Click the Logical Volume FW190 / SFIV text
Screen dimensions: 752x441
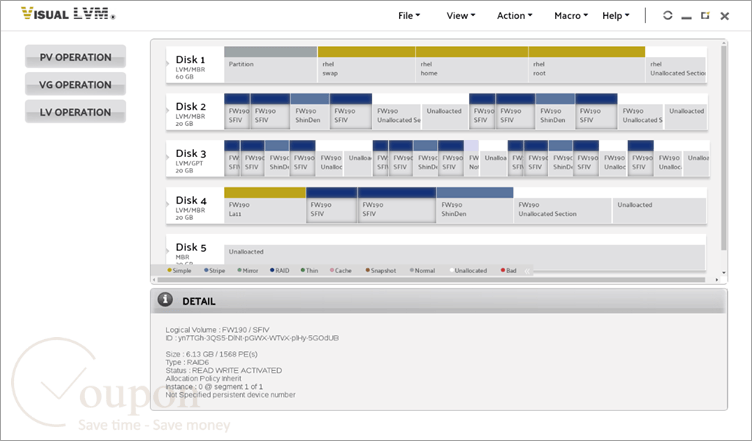coord(217,330)
